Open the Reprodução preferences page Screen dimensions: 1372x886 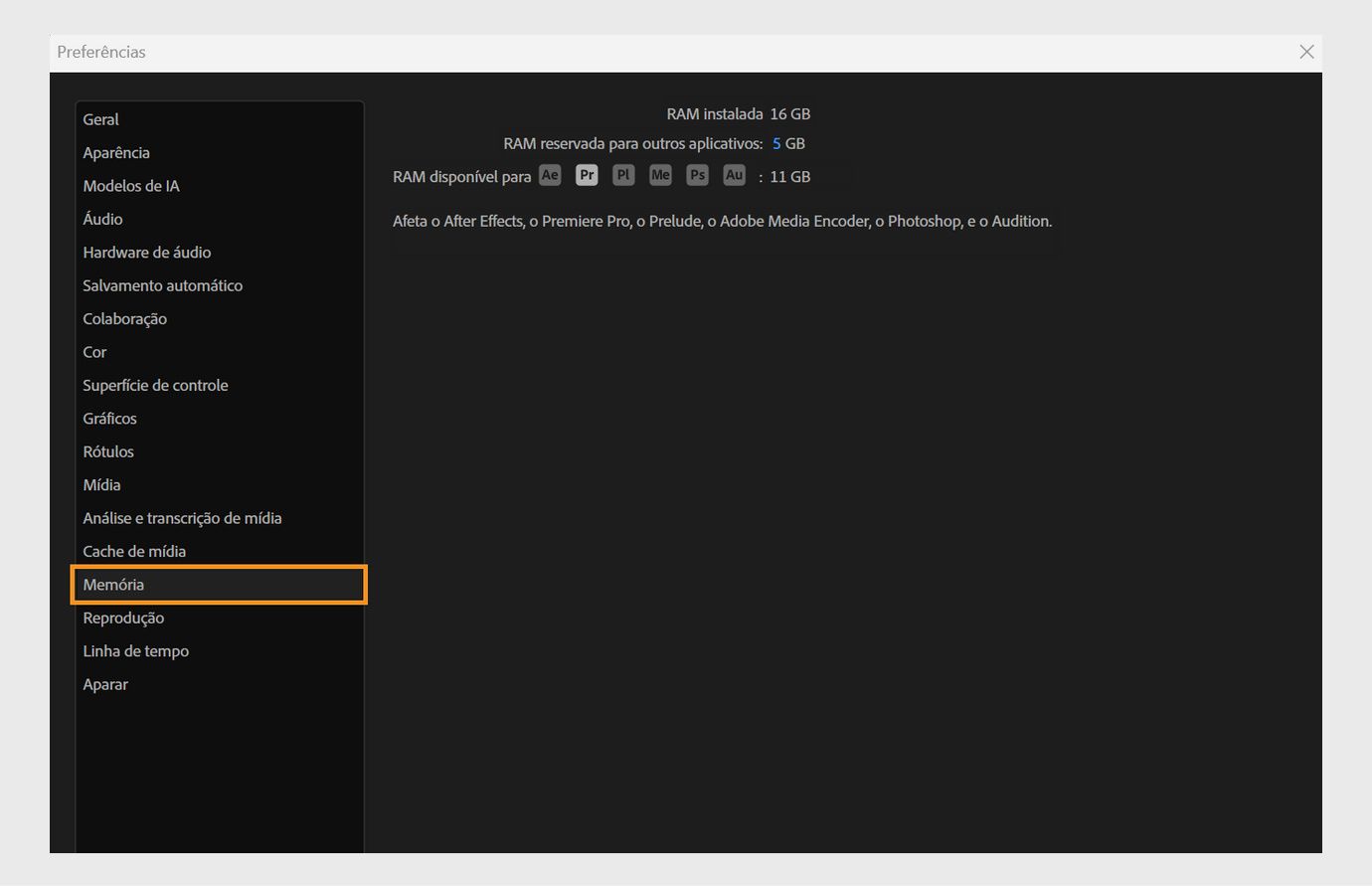(123, 618)
